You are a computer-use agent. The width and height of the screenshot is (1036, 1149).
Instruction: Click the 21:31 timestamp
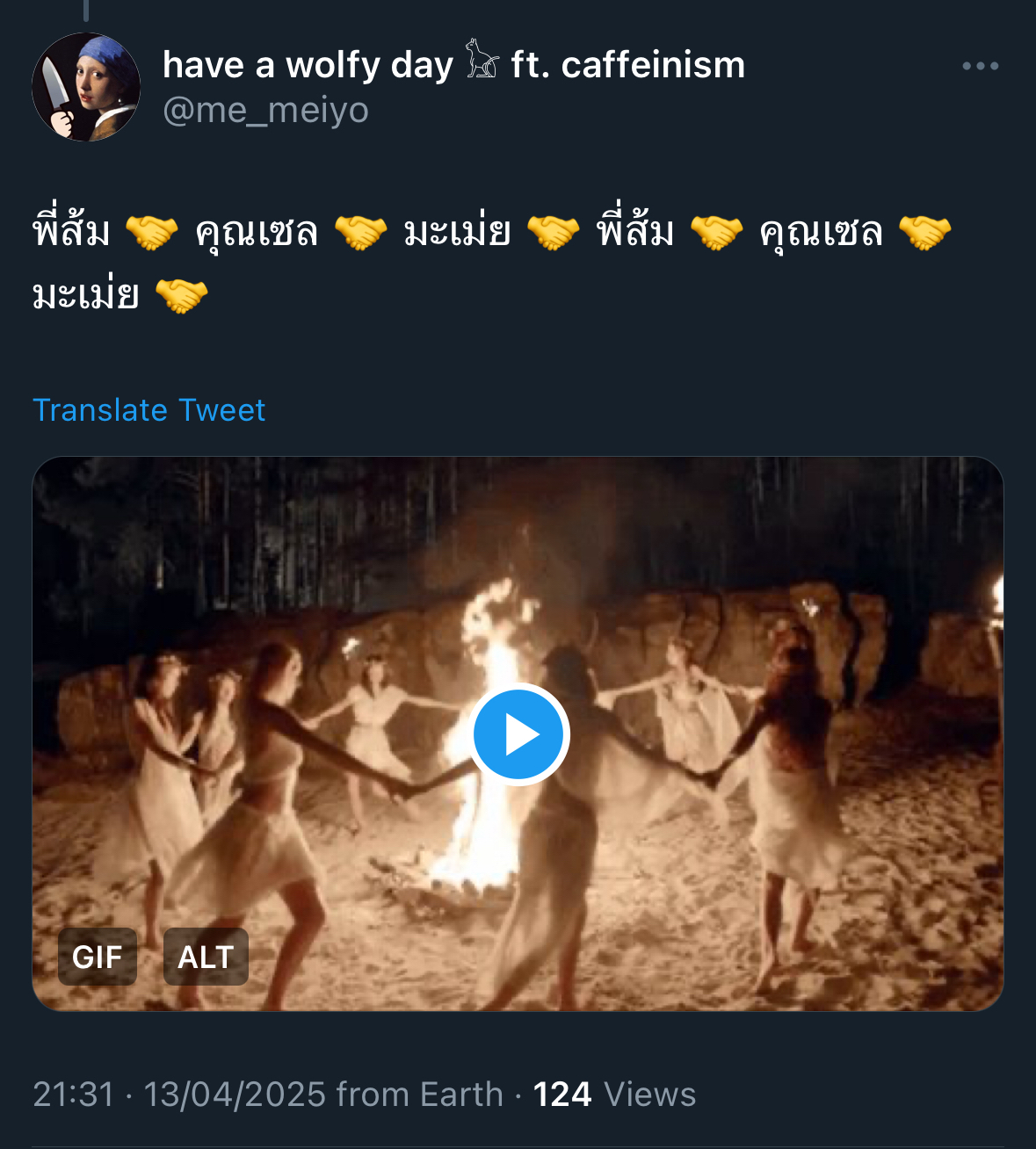click(x=74, y=1095)
